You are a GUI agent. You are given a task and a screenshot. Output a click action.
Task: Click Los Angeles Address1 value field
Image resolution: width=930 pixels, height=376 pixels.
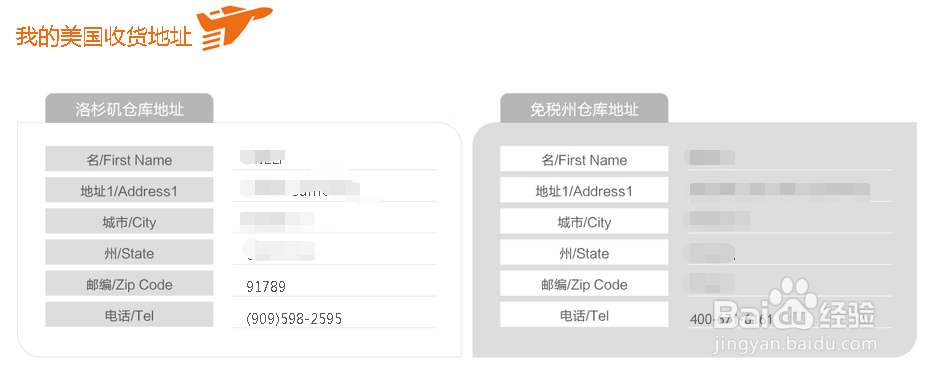click(x=335, y=190)
